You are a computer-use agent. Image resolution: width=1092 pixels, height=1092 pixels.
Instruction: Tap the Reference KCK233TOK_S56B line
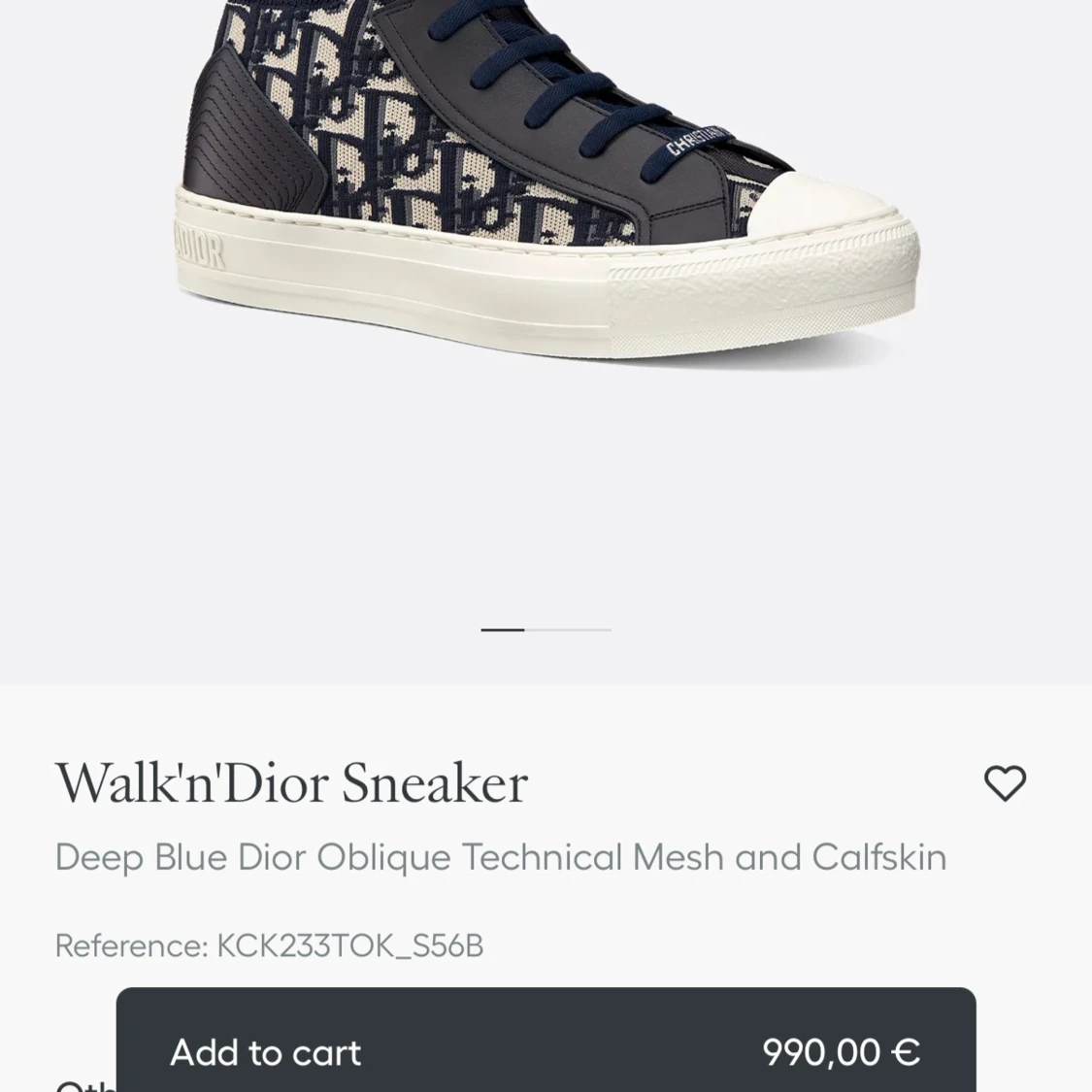269,945
